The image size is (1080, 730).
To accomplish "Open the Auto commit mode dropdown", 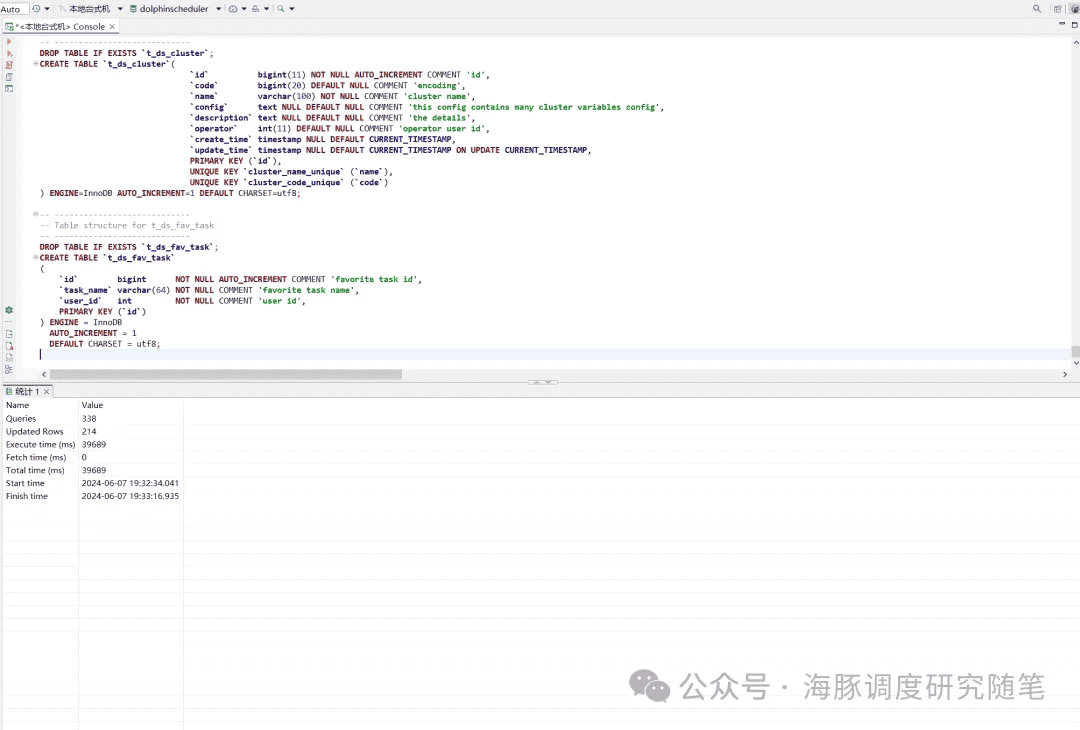I will coord(14,9).
